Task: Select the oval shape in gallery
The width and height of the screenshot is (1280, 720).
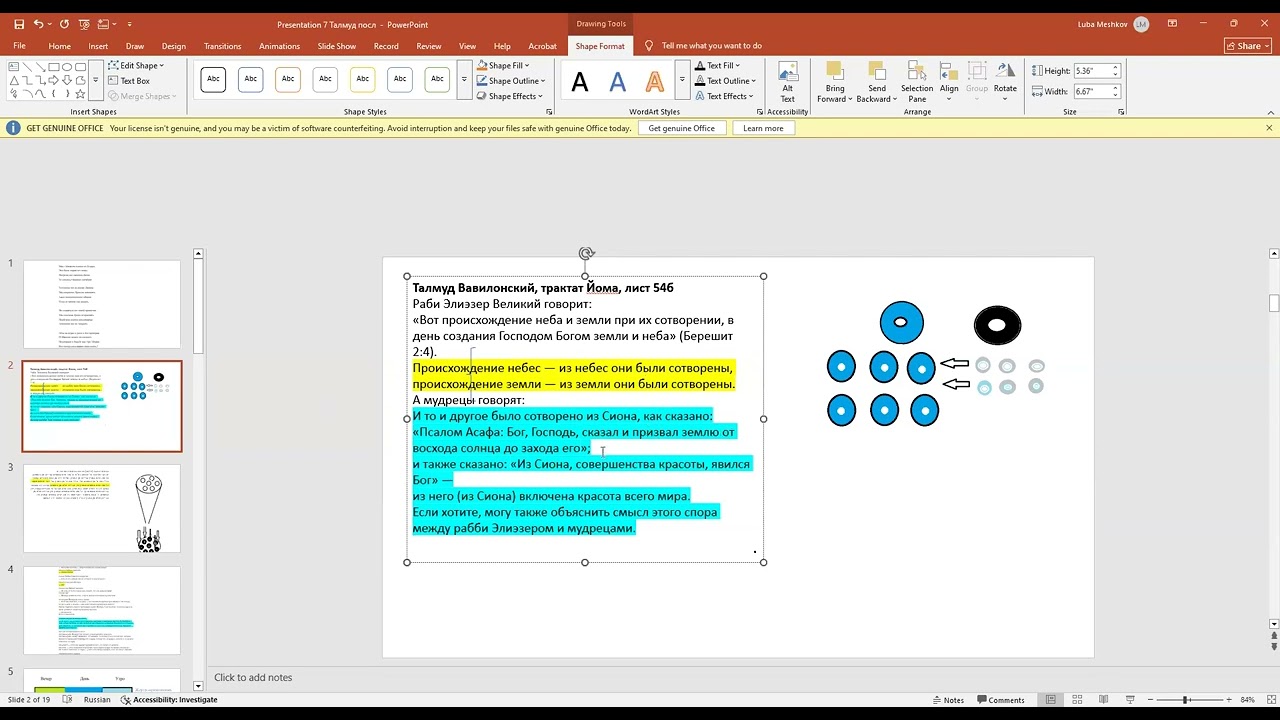Action: [66, 66]
